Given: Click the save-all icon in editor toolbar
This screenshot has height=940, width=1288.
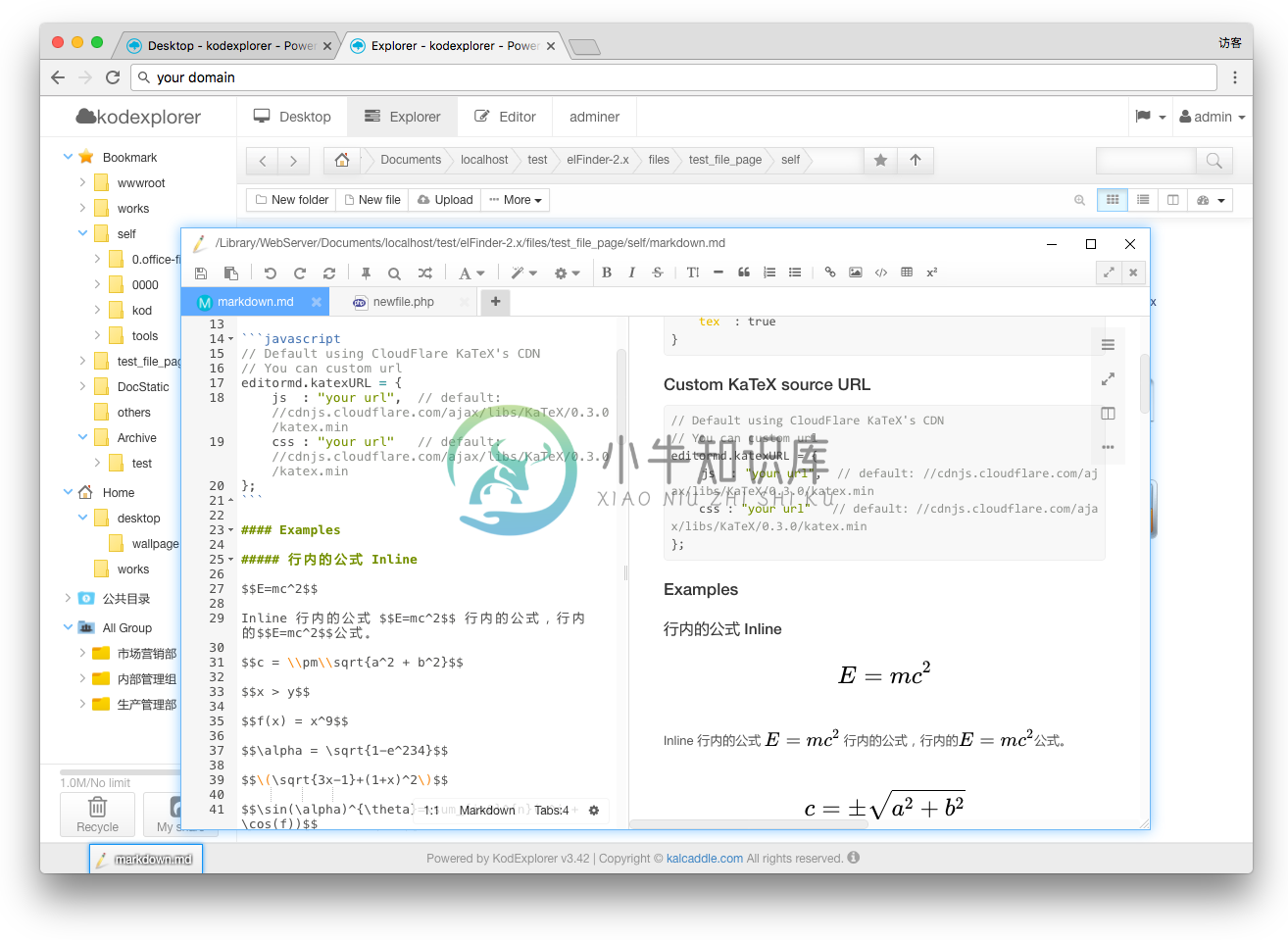Looking at the screenshot, I should pyautogui.click(x=231, y=273).
